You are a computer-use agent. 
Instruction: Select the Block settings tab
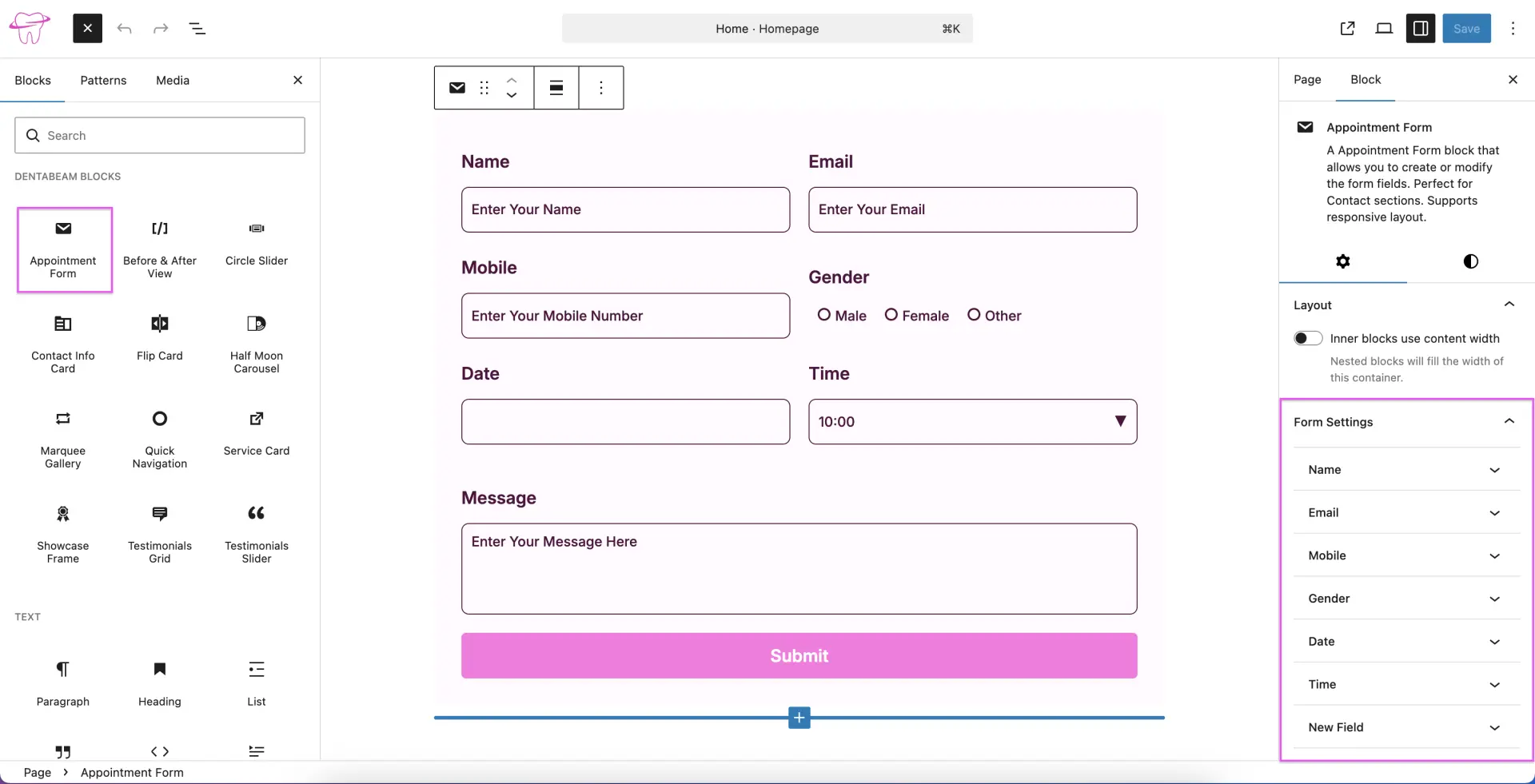pos(1366,79)
